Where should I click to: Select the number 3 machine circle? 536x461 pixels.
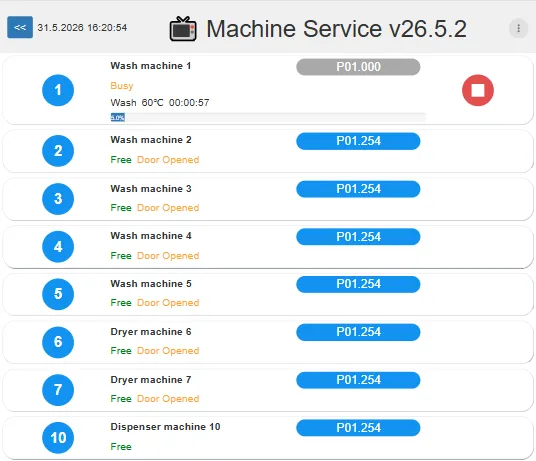(58, 199)
